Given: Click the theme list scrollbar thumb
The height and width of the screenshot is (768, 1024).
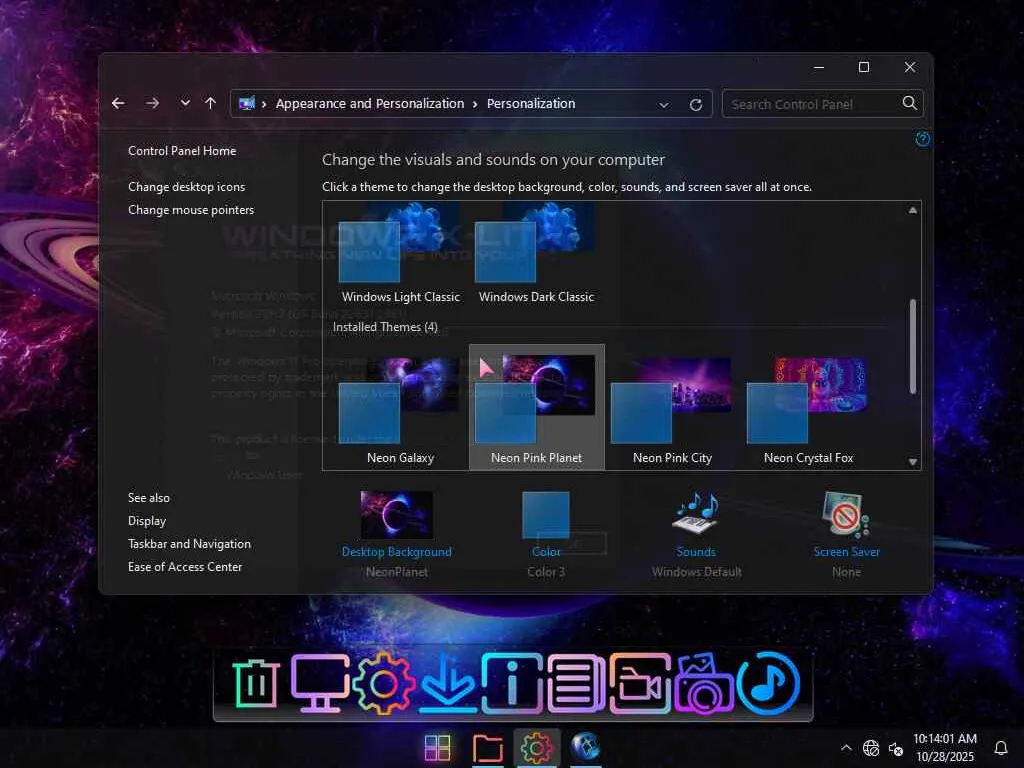Looking at the screenshot, I should point(912,346).
